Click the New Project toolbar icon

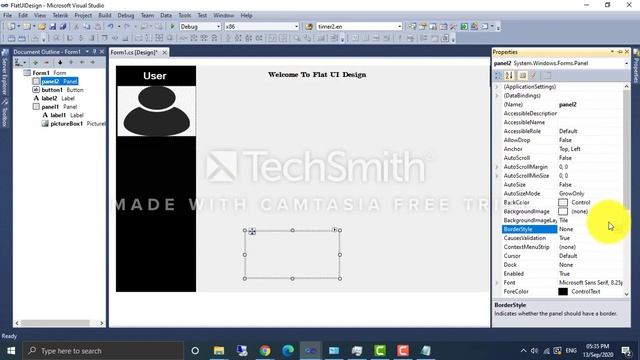pos(11,27)
